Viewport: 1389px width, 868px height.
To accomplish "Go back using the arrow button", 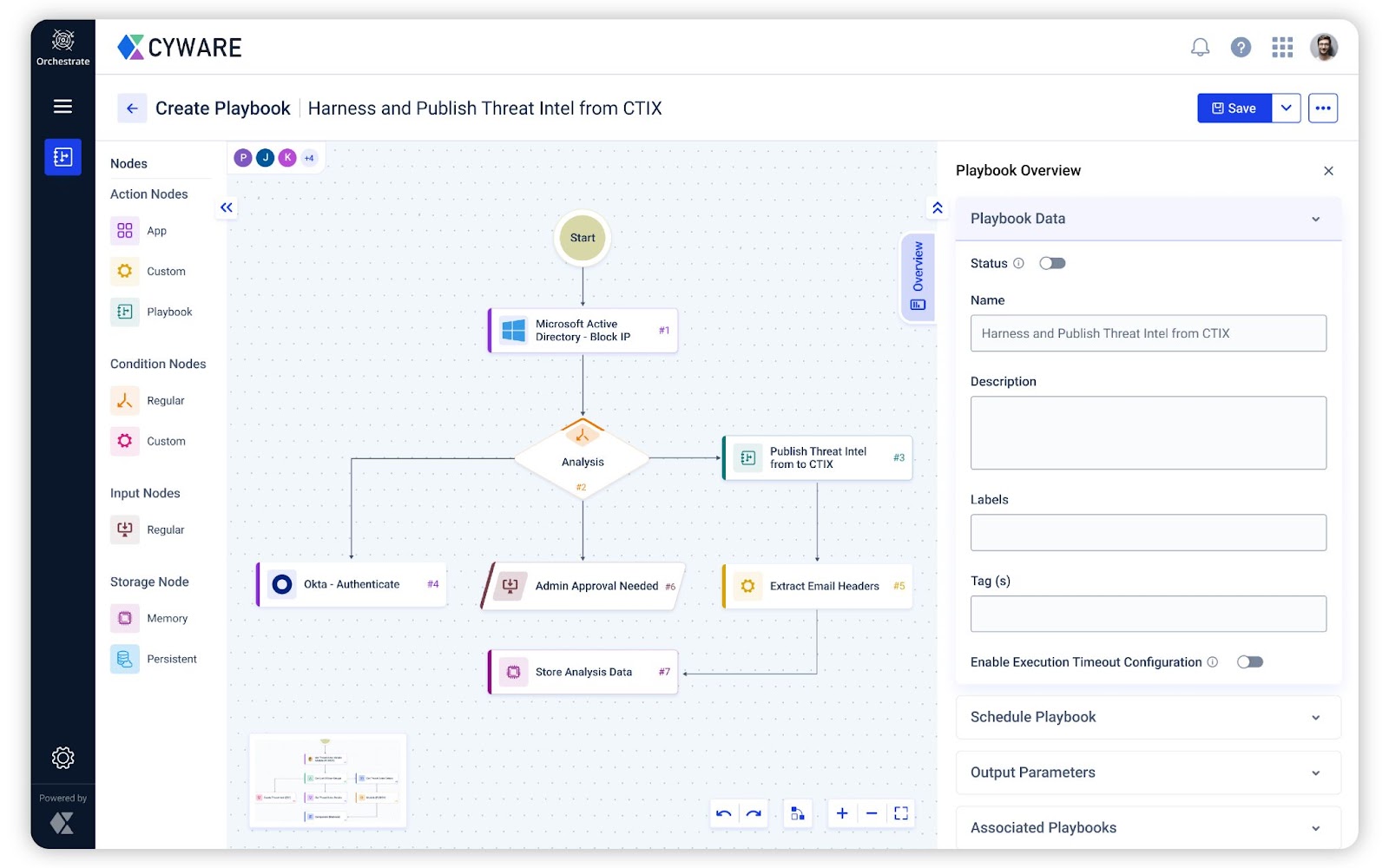I will tap(132, 108).
